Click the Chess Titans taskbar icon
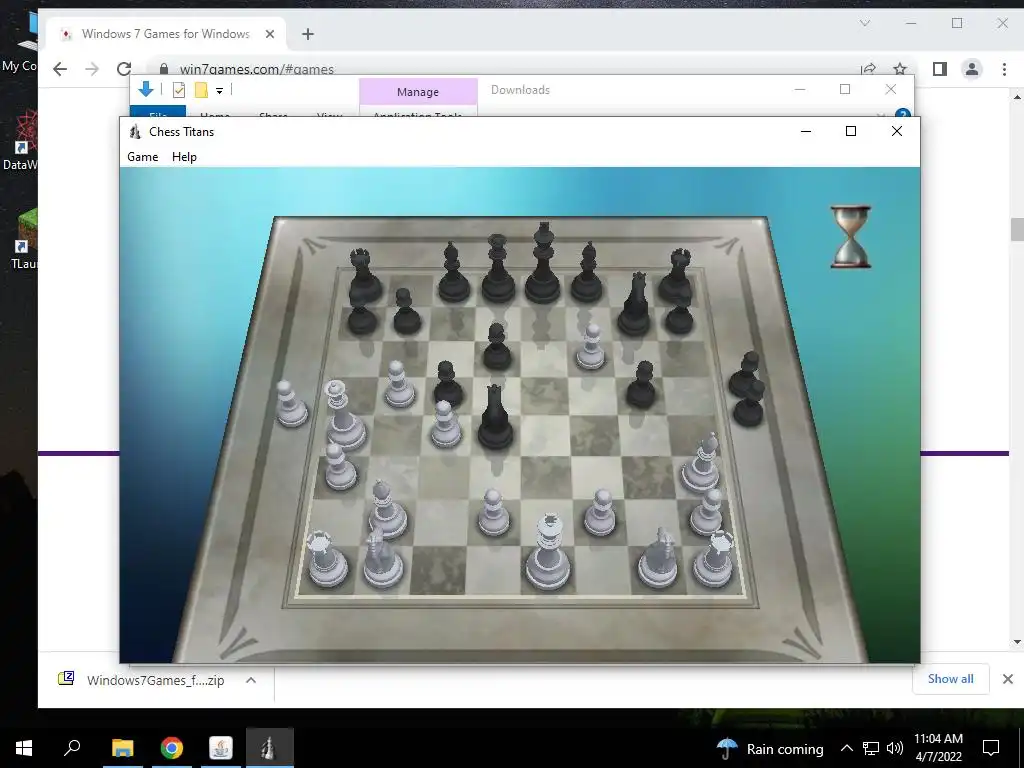Screen dimensions: 1024x768 coord(270,748)
